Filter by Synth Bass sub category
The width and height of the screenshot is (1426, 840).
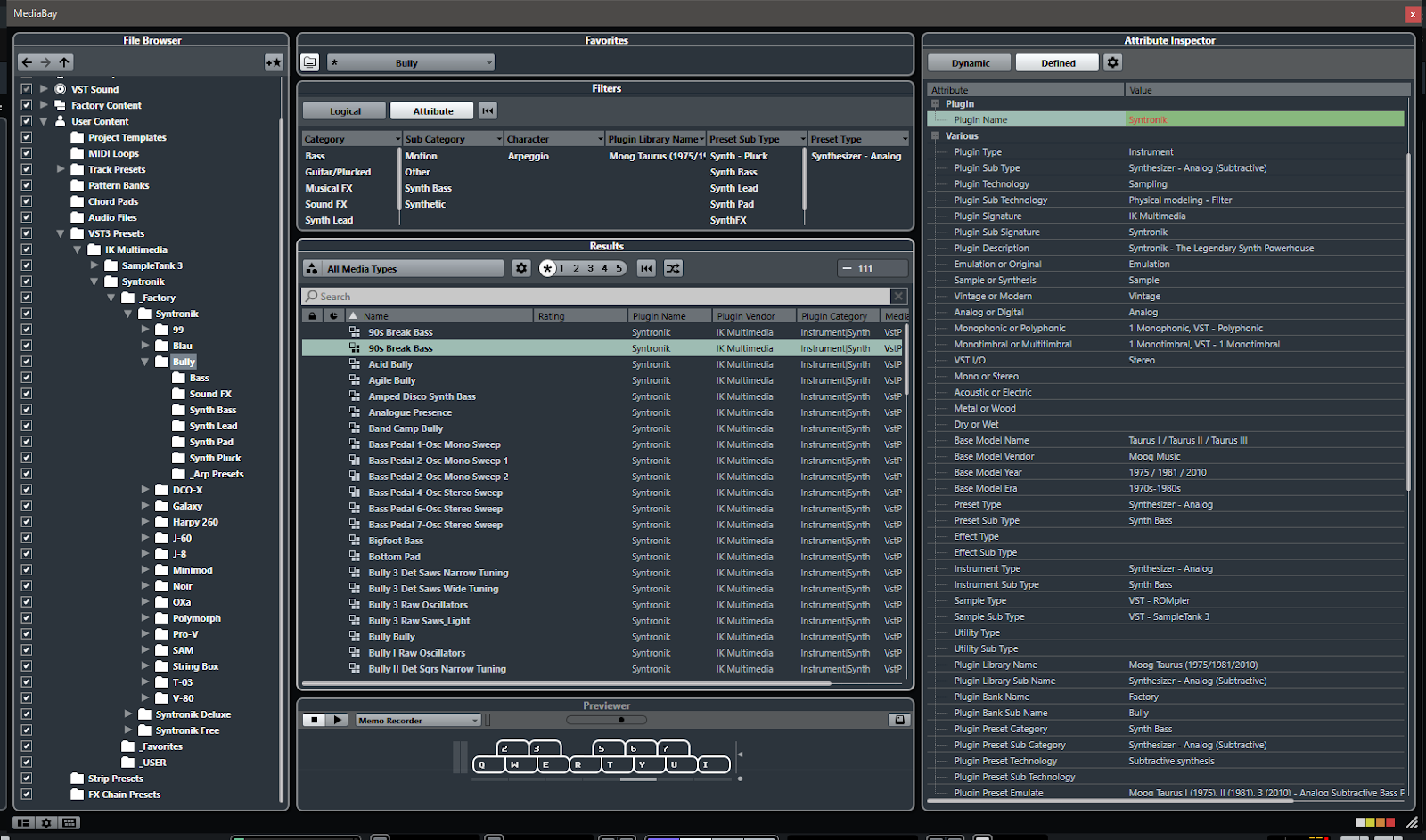click(428, 188)
